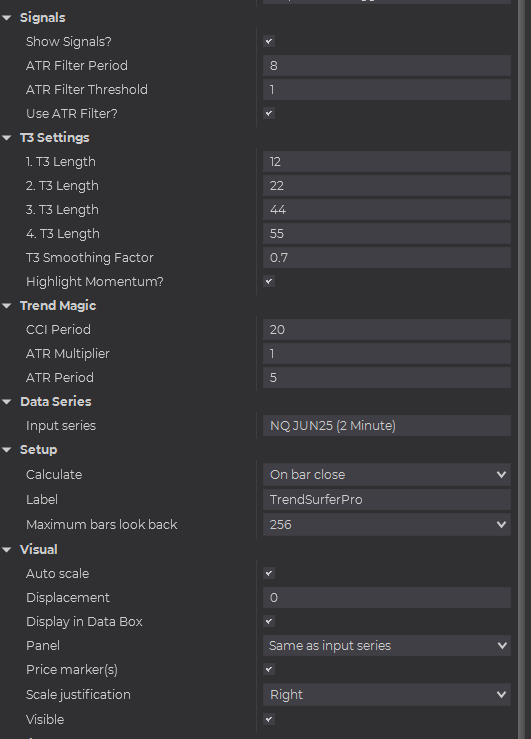531x739 pixels.
Task: Open the Maximum bars look back dropdown
Action: pos(387,525)
